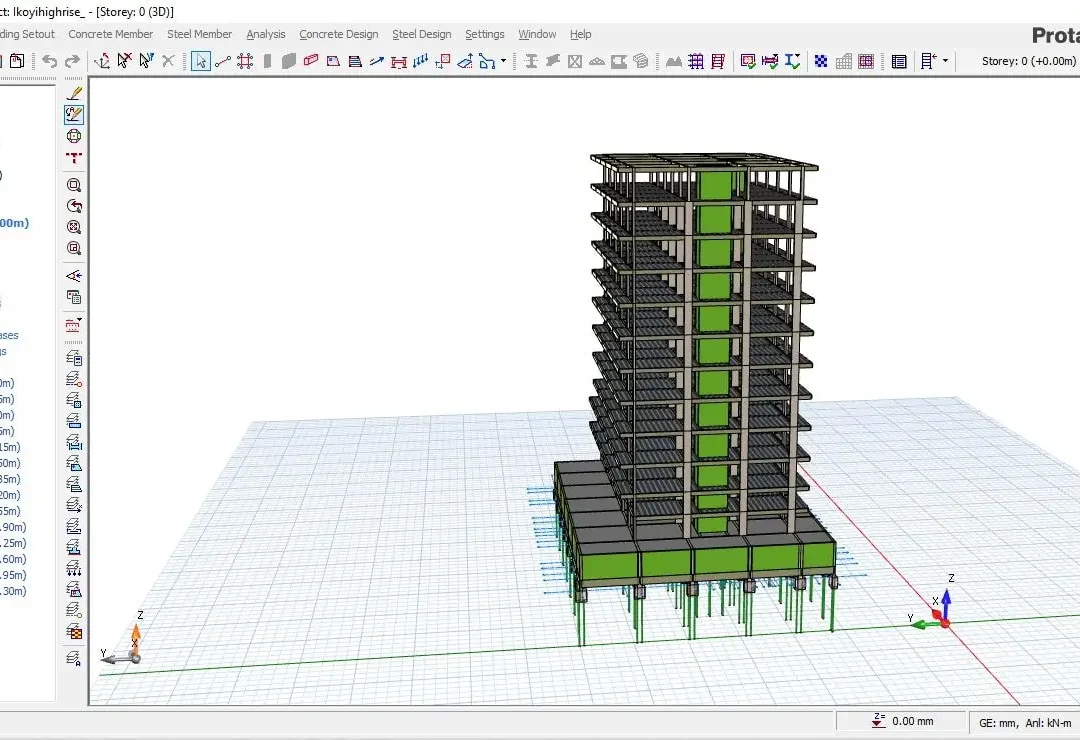Open the dropdown arrow beside polyline tool
The width and height of the screenshot is (1080, 740).
pyautogui.click(x=503, y=61)
